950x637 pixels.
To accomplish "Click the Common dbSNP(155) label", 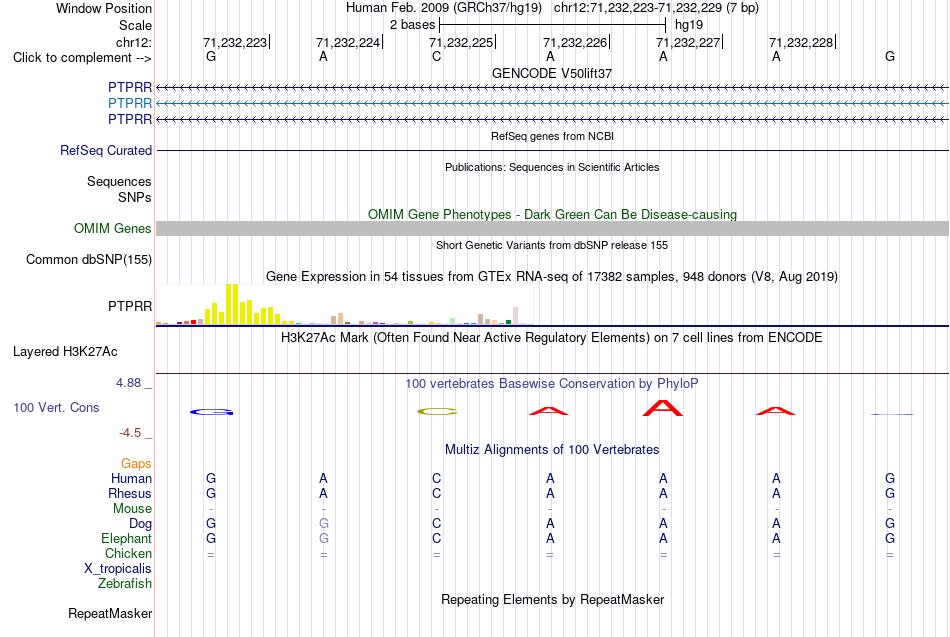I will (x=88, y=259).
